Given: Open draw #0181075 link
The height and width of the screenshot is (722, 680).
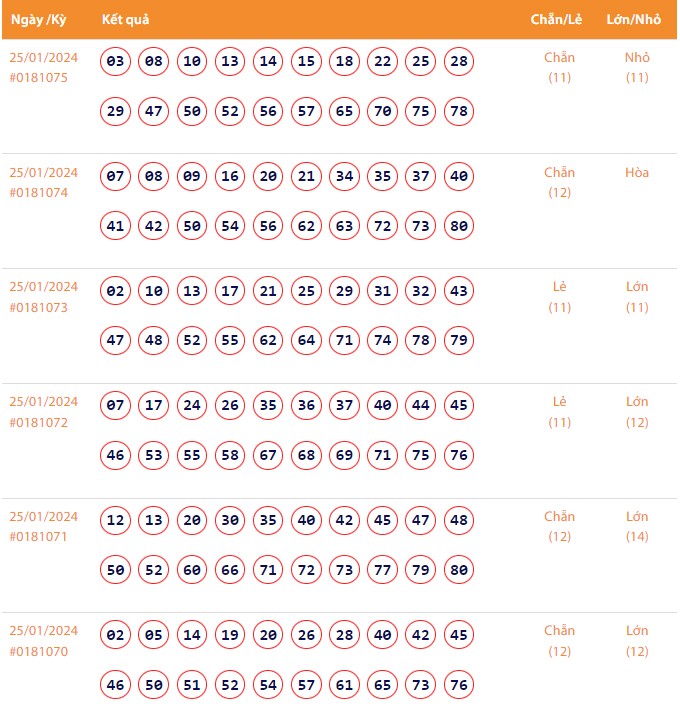Looking at the screenshot, I should pos(39,78).
